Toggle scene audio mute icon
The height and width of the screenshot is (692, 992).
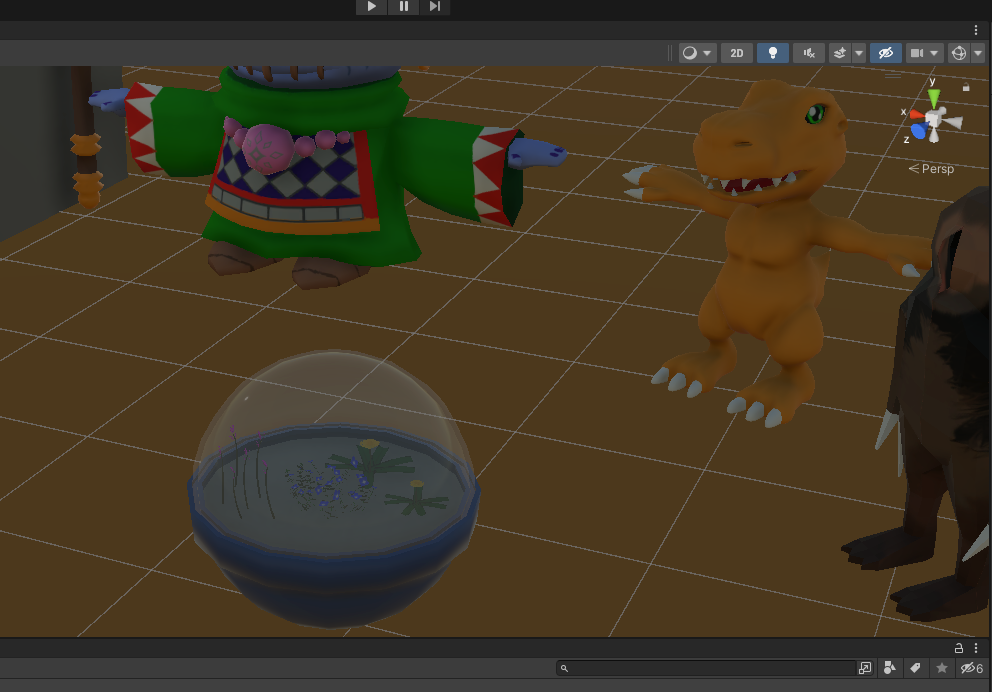pos(809,53)
